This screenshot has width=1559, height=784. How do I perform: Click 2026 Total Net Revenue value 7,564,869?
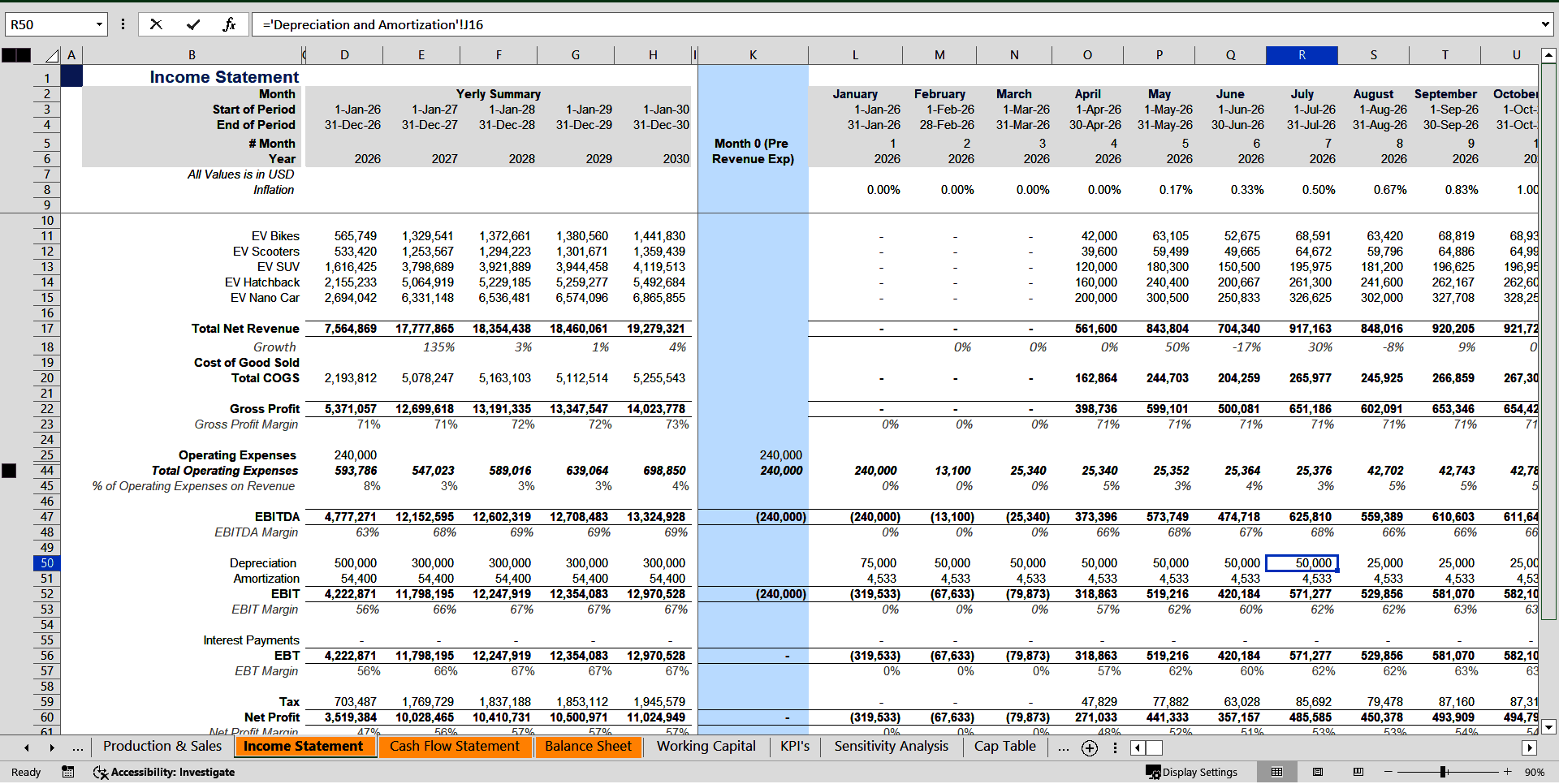click(x=350, y=329)
